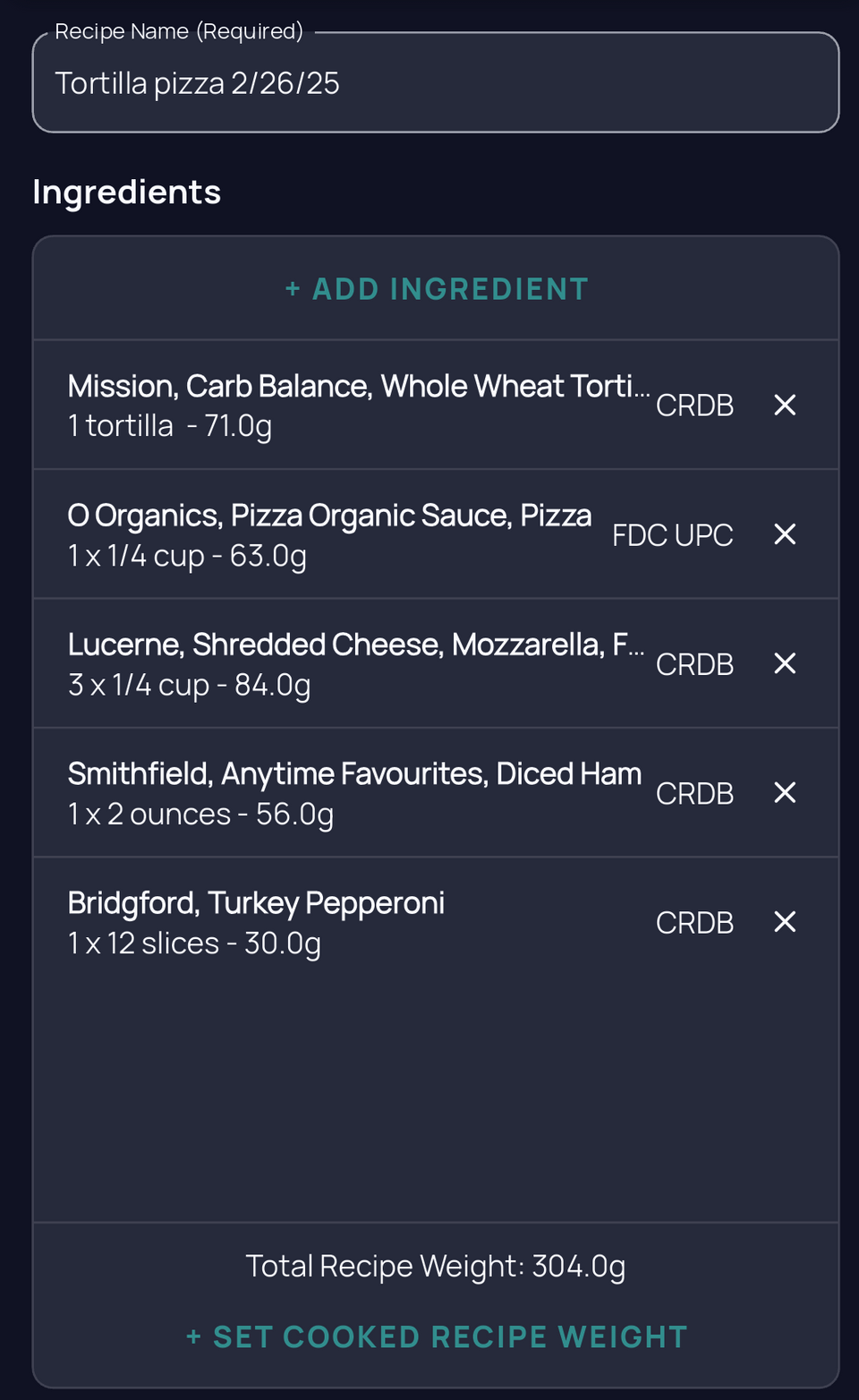Viewport: 859px width, 1400px height.
Task: Focus the Recipe Name text field
Action: pos(436,83)
